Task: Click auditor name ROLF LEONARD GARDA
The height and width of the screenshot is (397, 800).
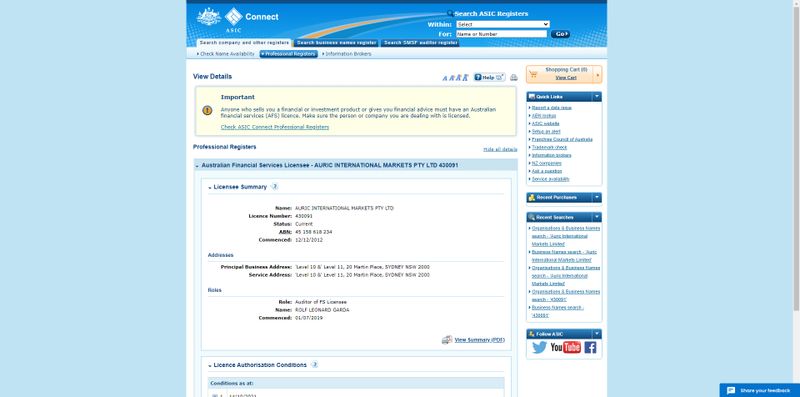Action: (322, 310)
